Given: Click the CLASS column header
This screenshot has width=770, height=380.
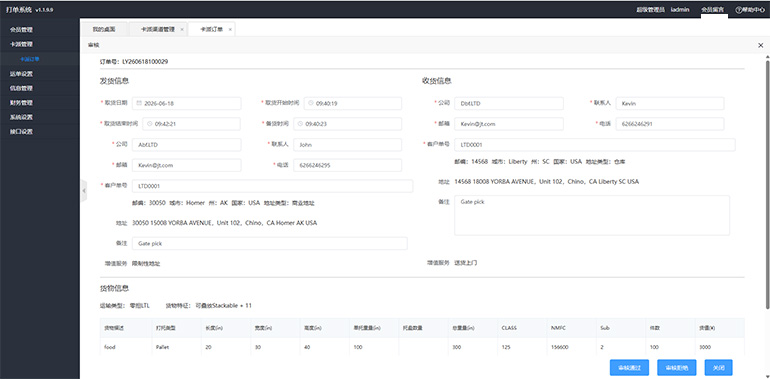Looking at the screenshot, I should coord(522,328).
